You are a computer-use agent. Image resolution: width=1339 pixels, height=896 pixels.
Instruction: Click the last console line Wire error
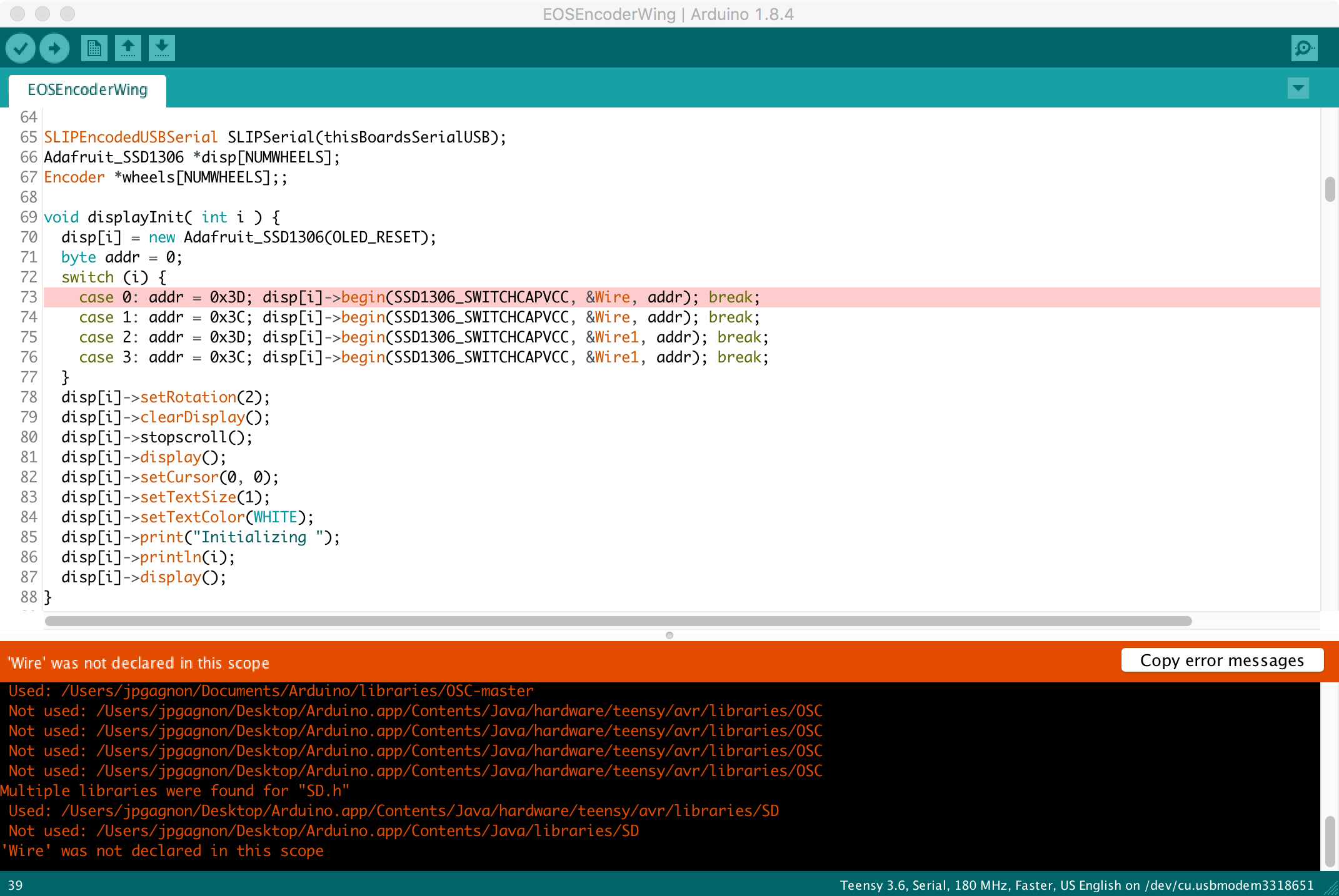coord(163,851)
